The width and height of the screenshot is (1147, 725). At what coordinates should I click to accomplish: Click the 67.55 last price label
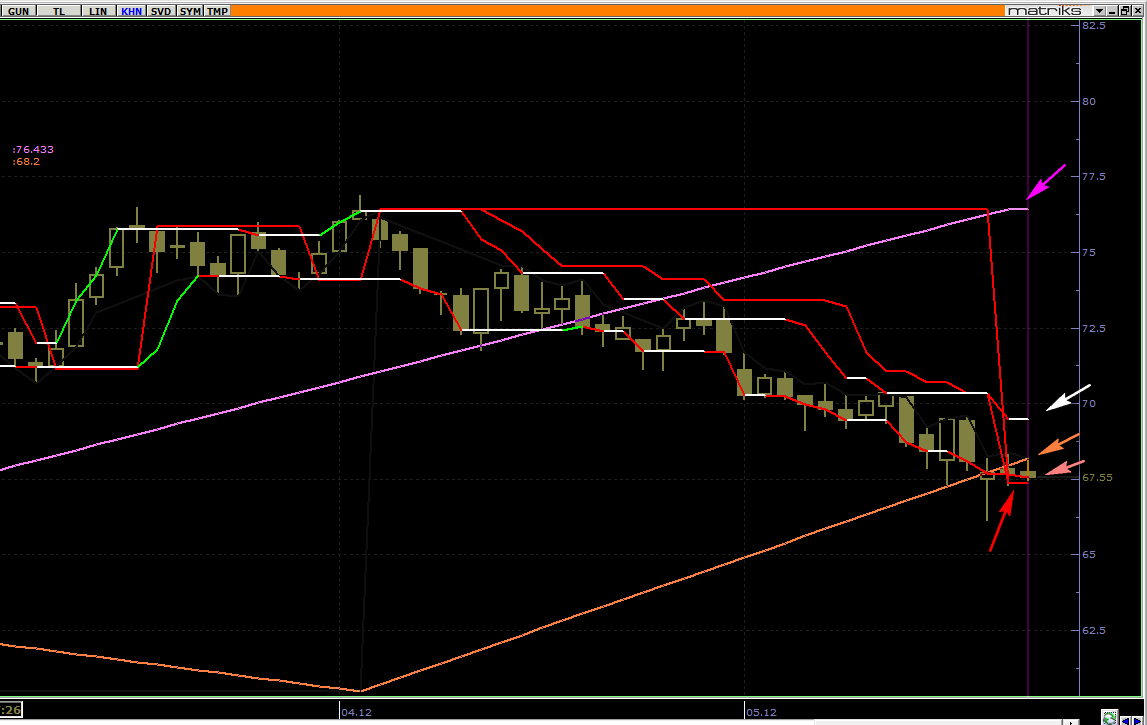(x=1097, y=477)
